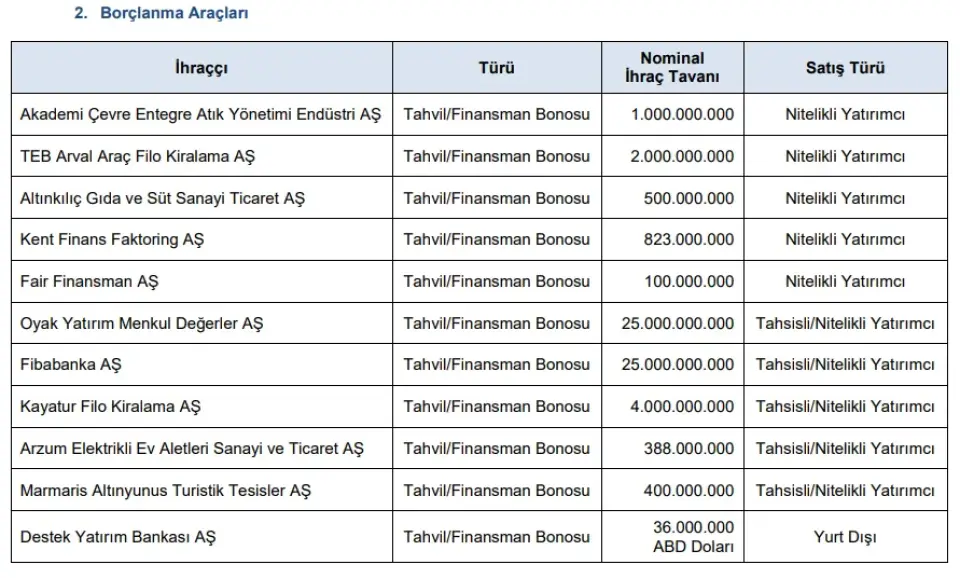
Task: Click the Borçlanma Araçları section heading
Action: click(x=161, y=13)
